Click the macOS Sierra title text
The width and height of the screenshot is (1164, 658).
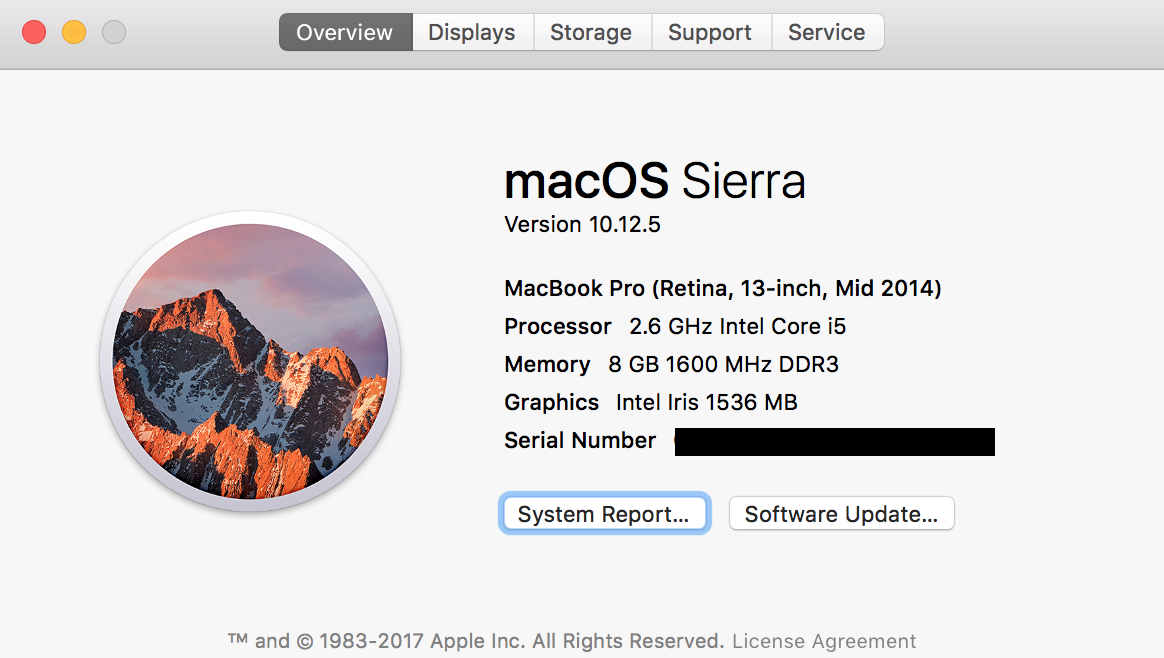click(654, 182)
